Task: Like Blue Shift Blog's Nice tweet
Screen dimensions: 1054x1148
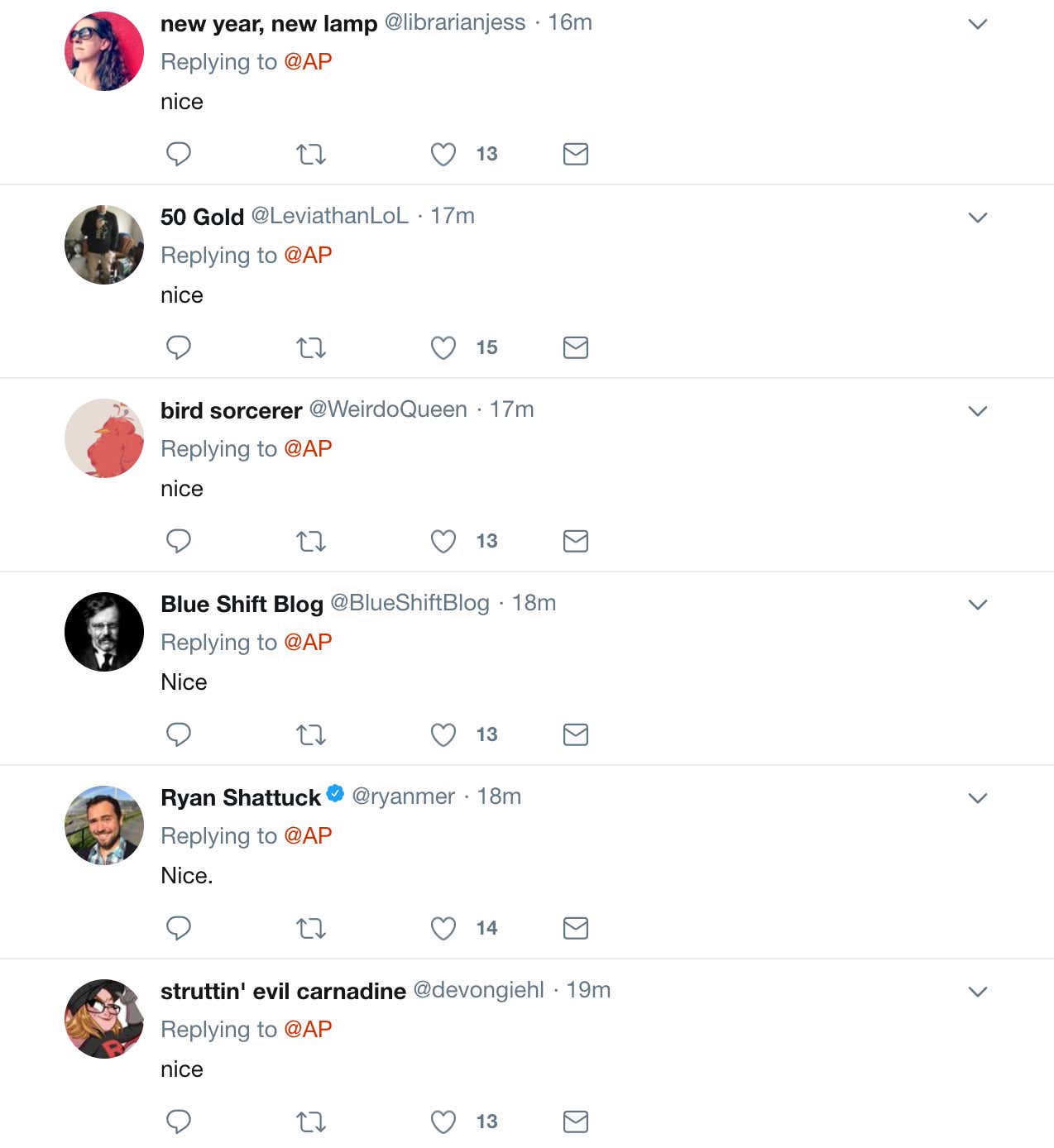Action: click(443, 734)
